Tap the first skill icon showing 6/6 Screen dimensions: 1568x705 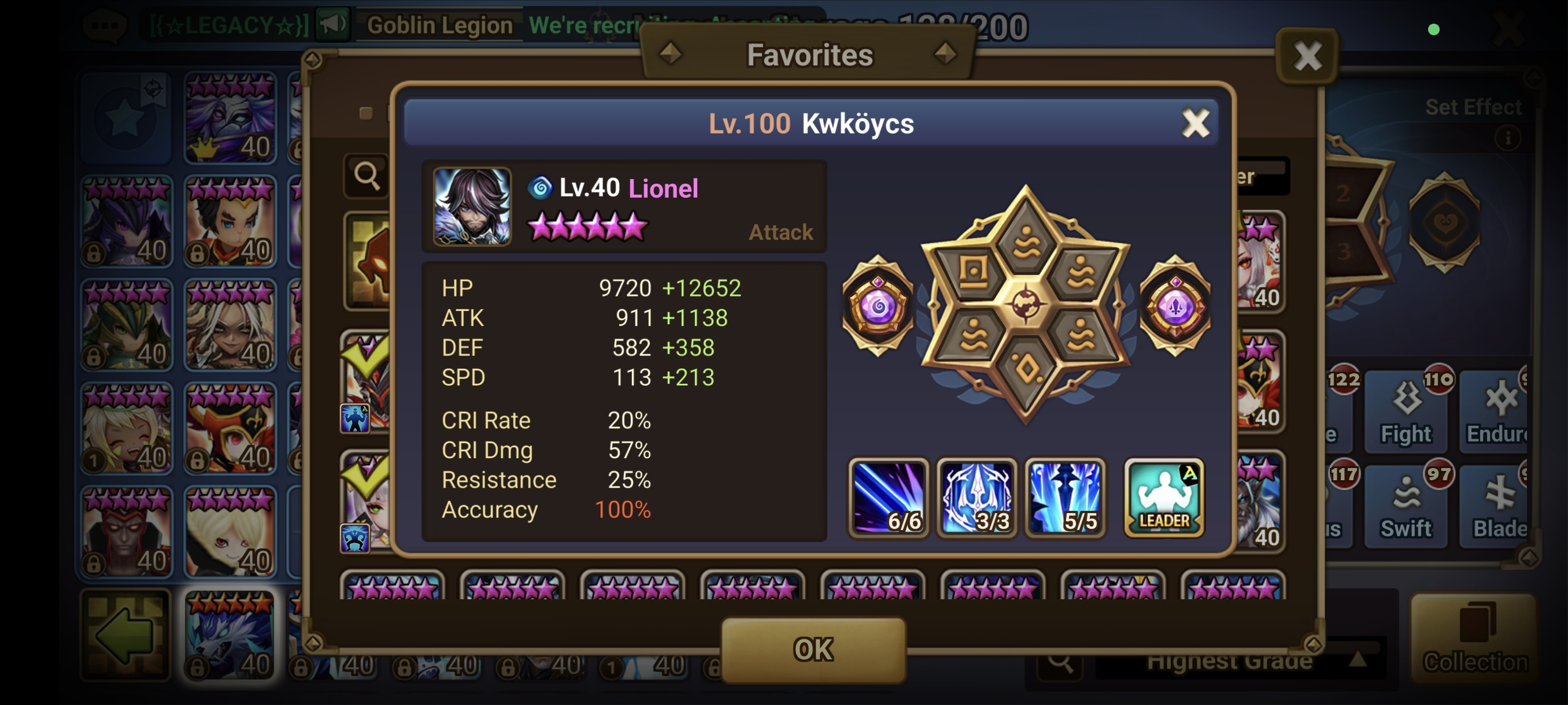888,497
